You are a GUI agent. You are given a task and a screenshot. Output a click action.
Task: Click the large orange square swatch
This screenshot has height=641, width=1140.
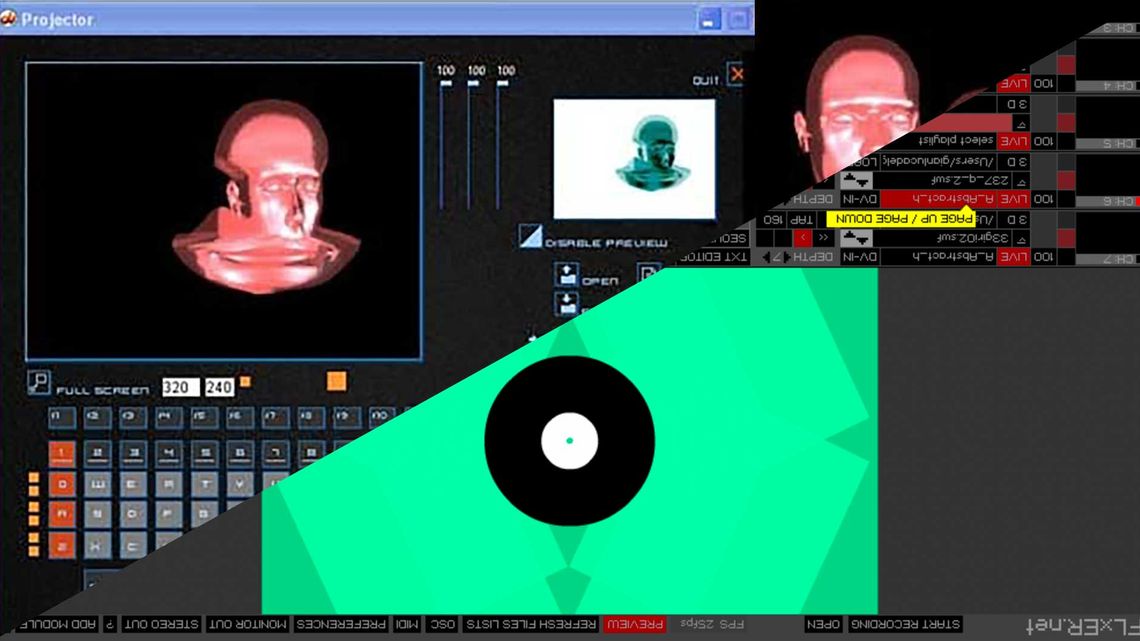tap(336, 381)
